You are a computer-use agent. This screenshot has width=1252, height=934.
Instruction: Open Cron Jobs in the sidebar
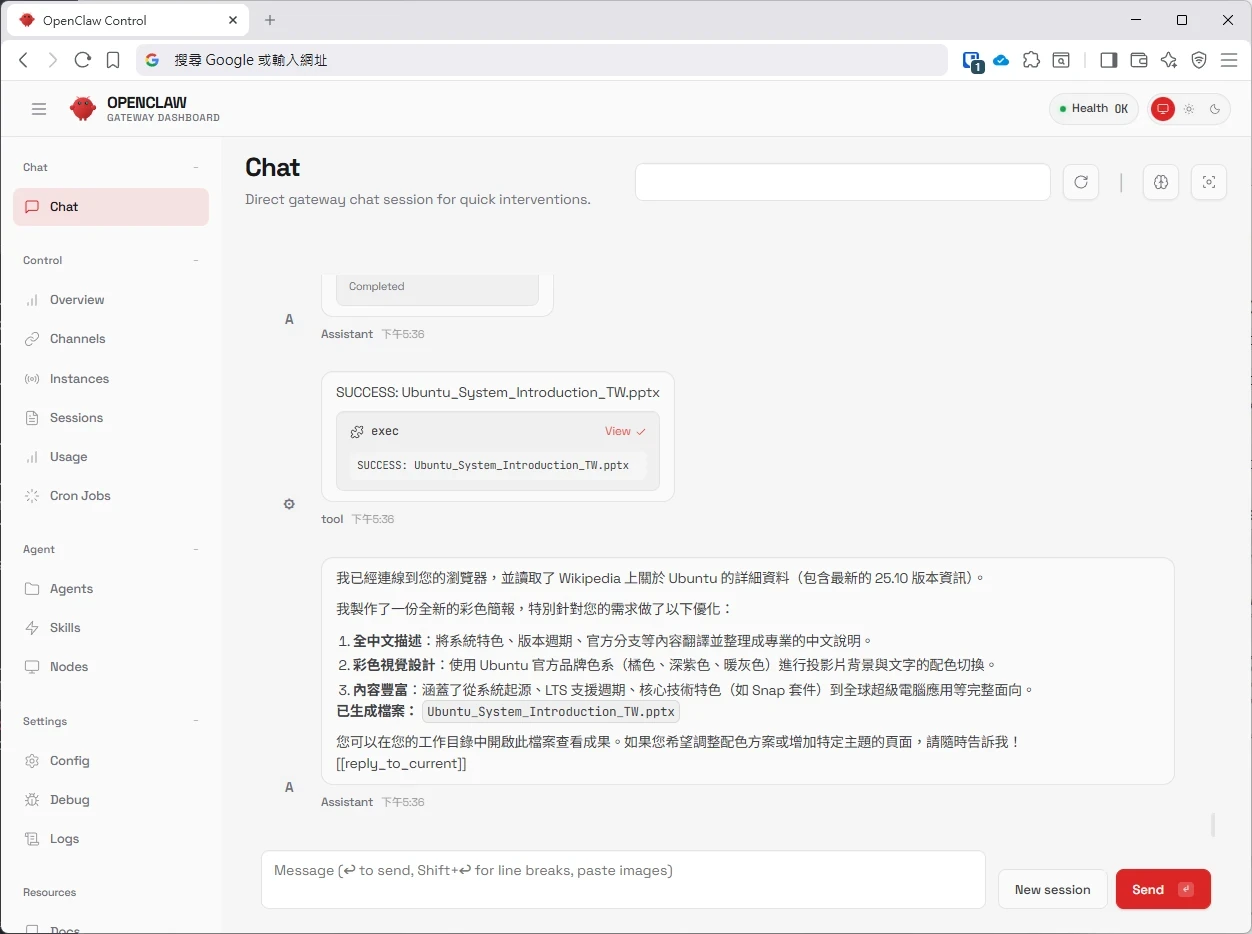point(80,496)
